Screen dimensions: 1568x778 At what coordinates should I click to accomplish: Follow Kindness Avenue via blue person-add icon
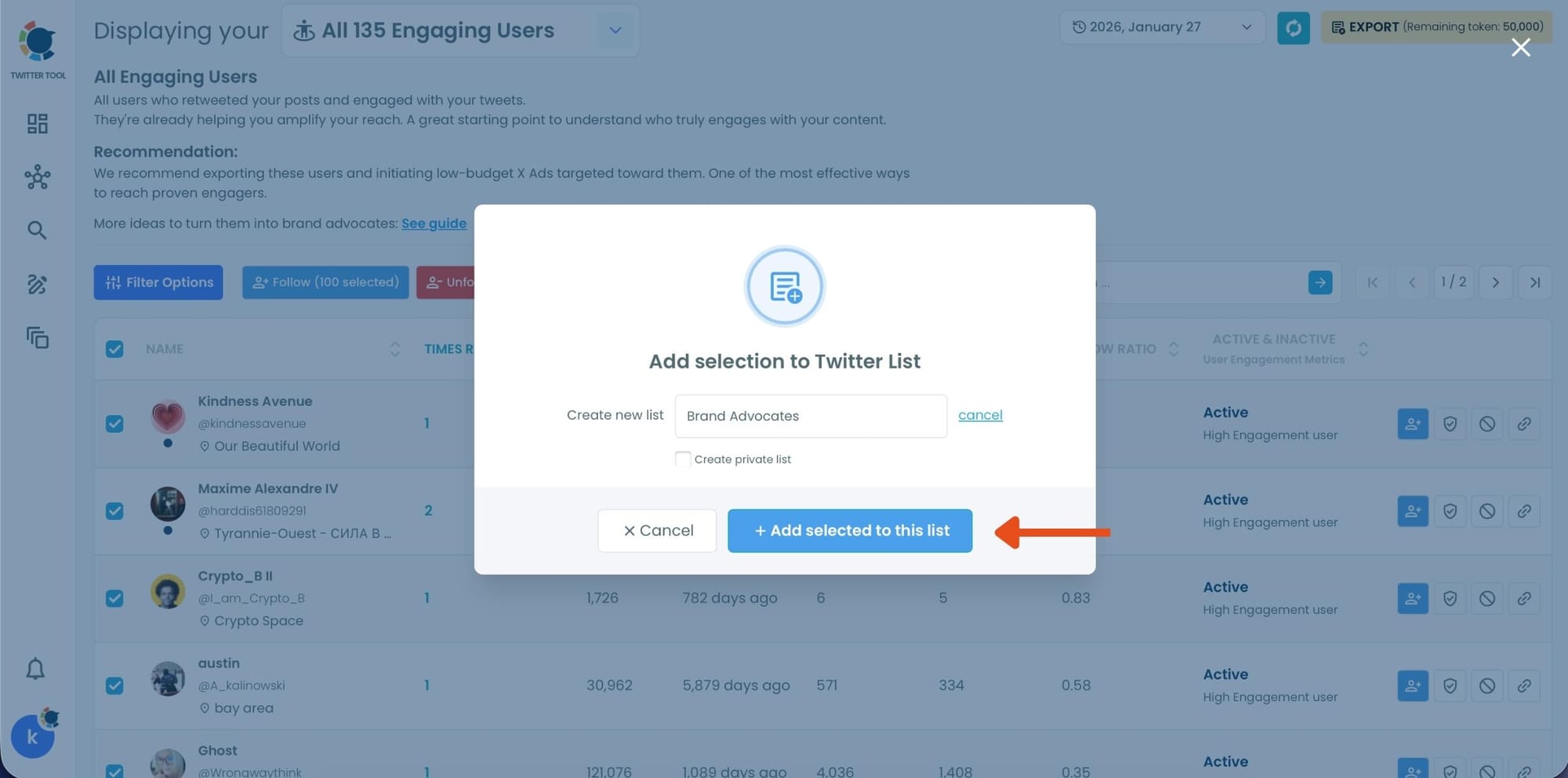[x=1412, y=424]
